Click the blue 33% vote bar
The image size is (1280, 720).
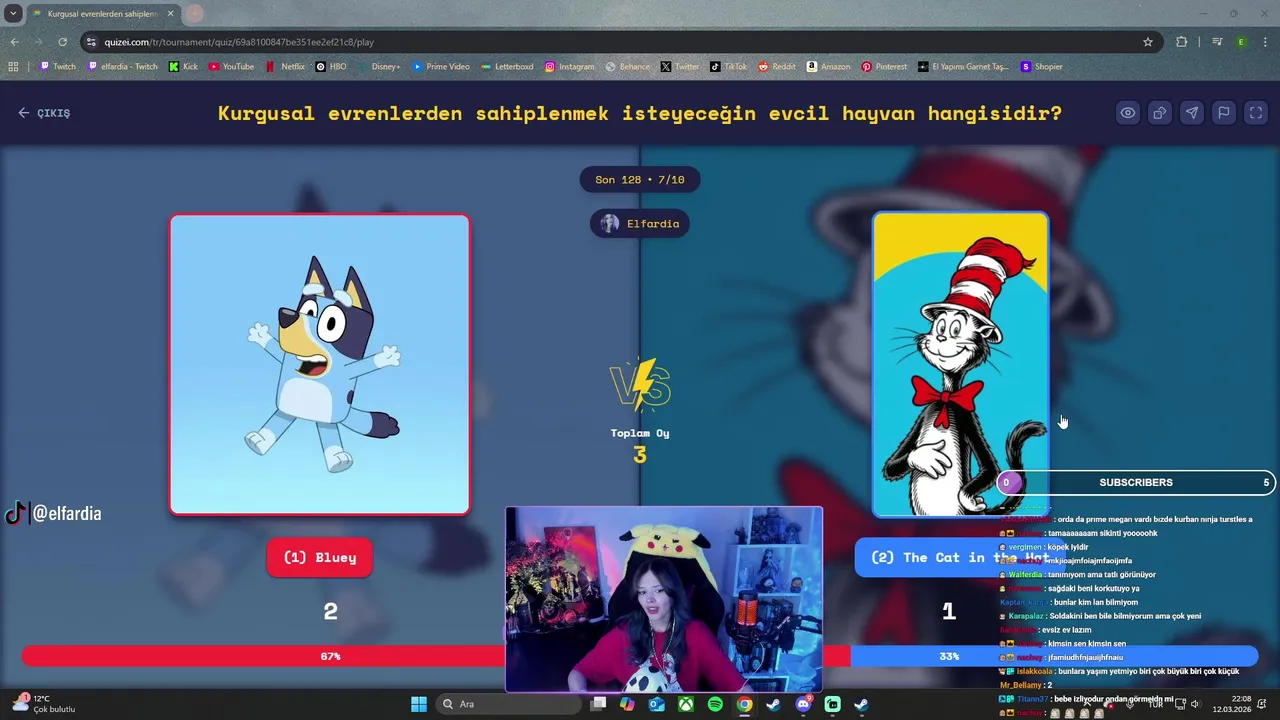(x=1054, y=656)
